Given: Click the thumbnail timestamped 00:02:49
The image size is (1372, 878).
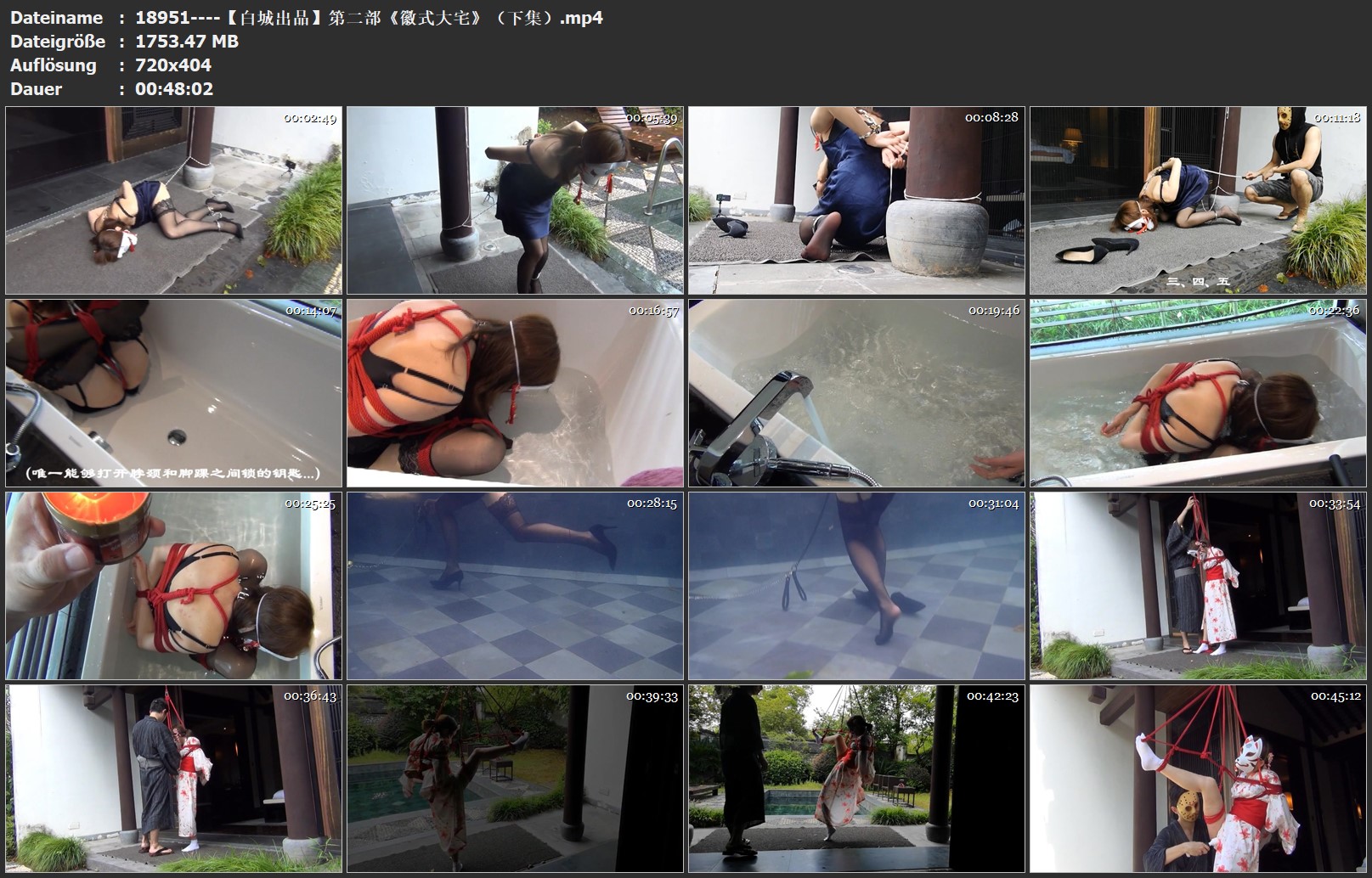Looking at the screenshot, I should (173, 200).
